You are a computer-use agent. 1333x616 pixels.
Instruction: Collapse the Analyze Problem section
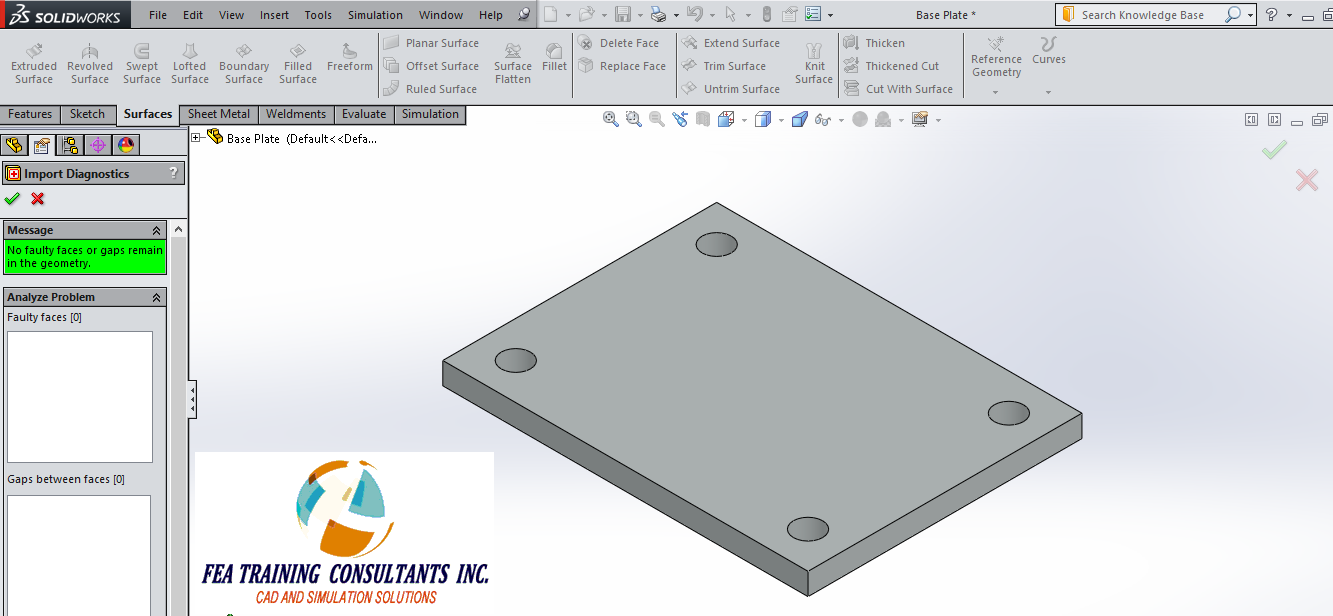[156, 296]
